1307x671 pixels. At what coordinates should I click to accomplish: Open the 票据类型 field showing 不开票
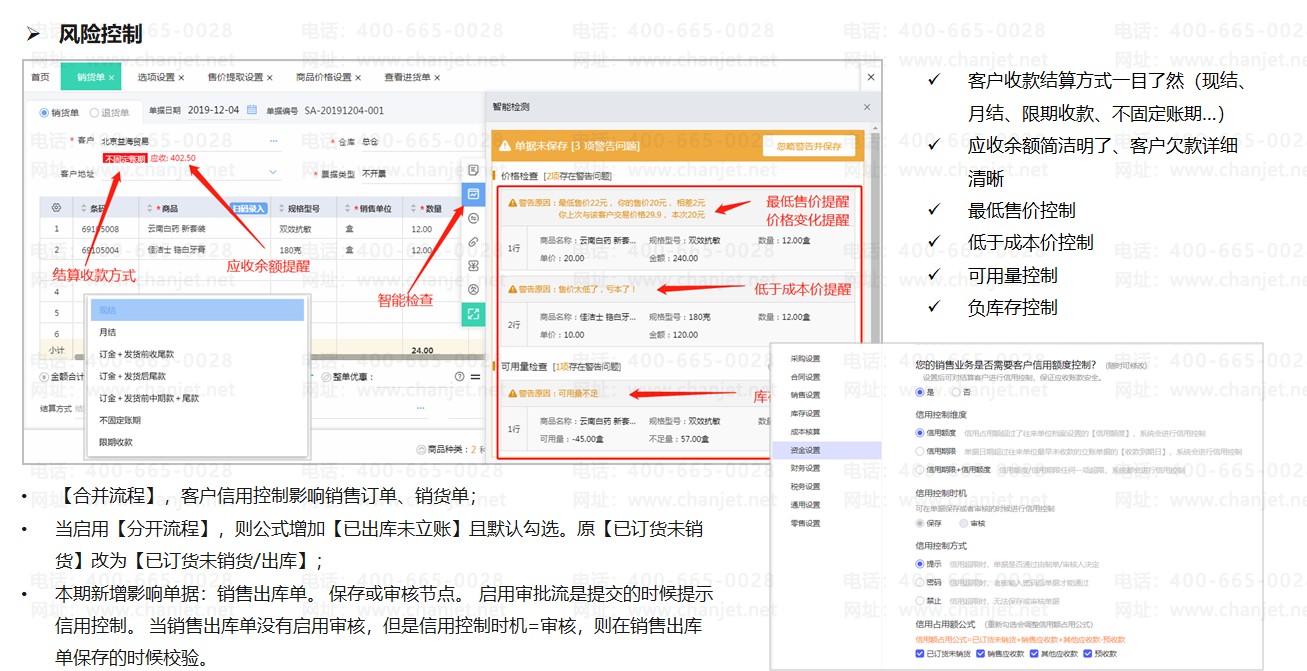414,173
